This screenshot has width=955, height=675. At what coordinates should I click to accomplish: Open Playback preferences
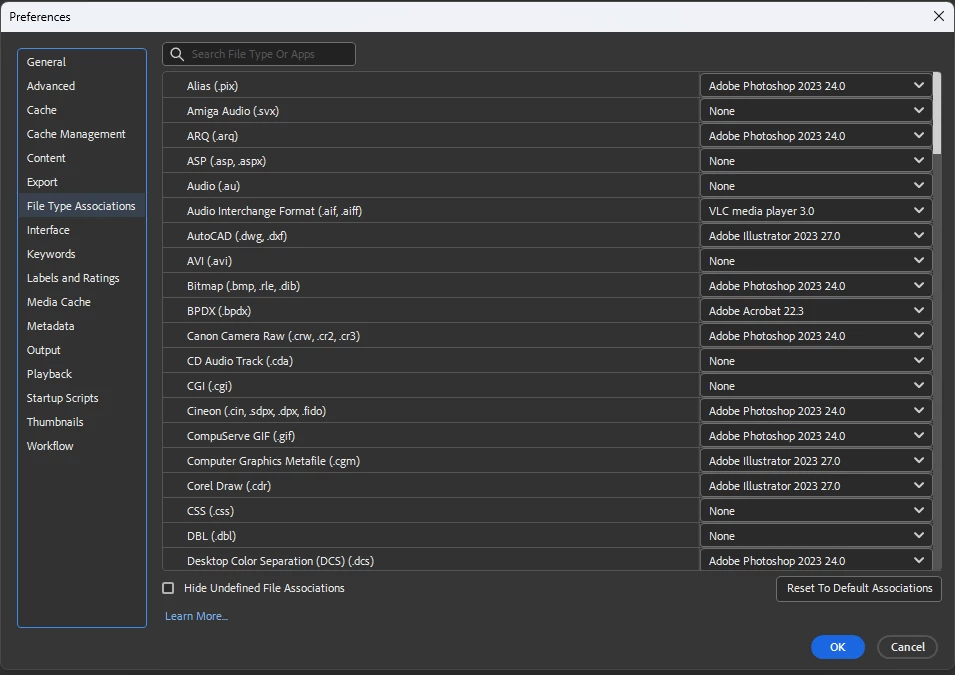(x=49, y=374)
